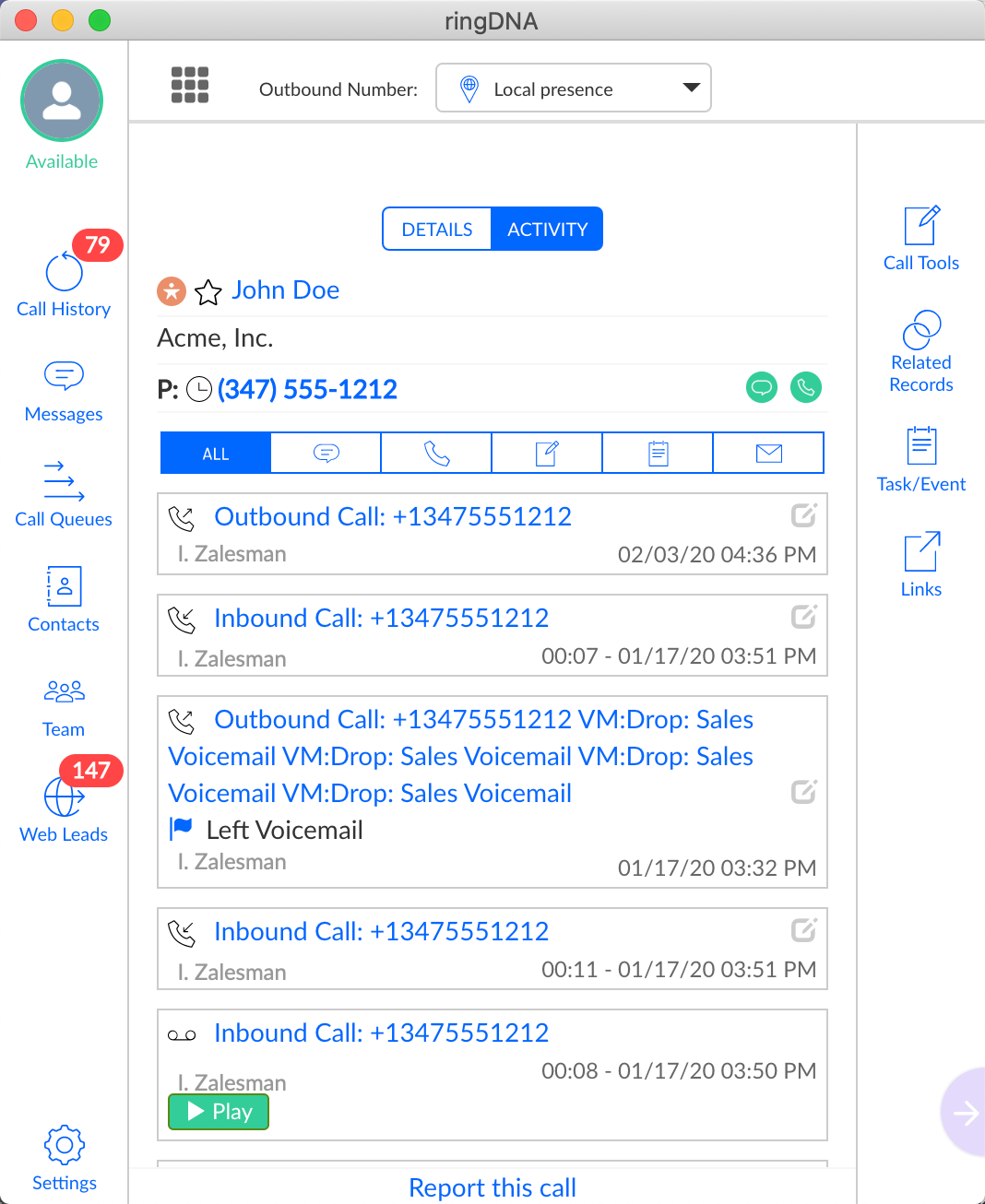985x1204 pixels.
Task: Click the location pin icon in dropdown
Action: (469, 89)
